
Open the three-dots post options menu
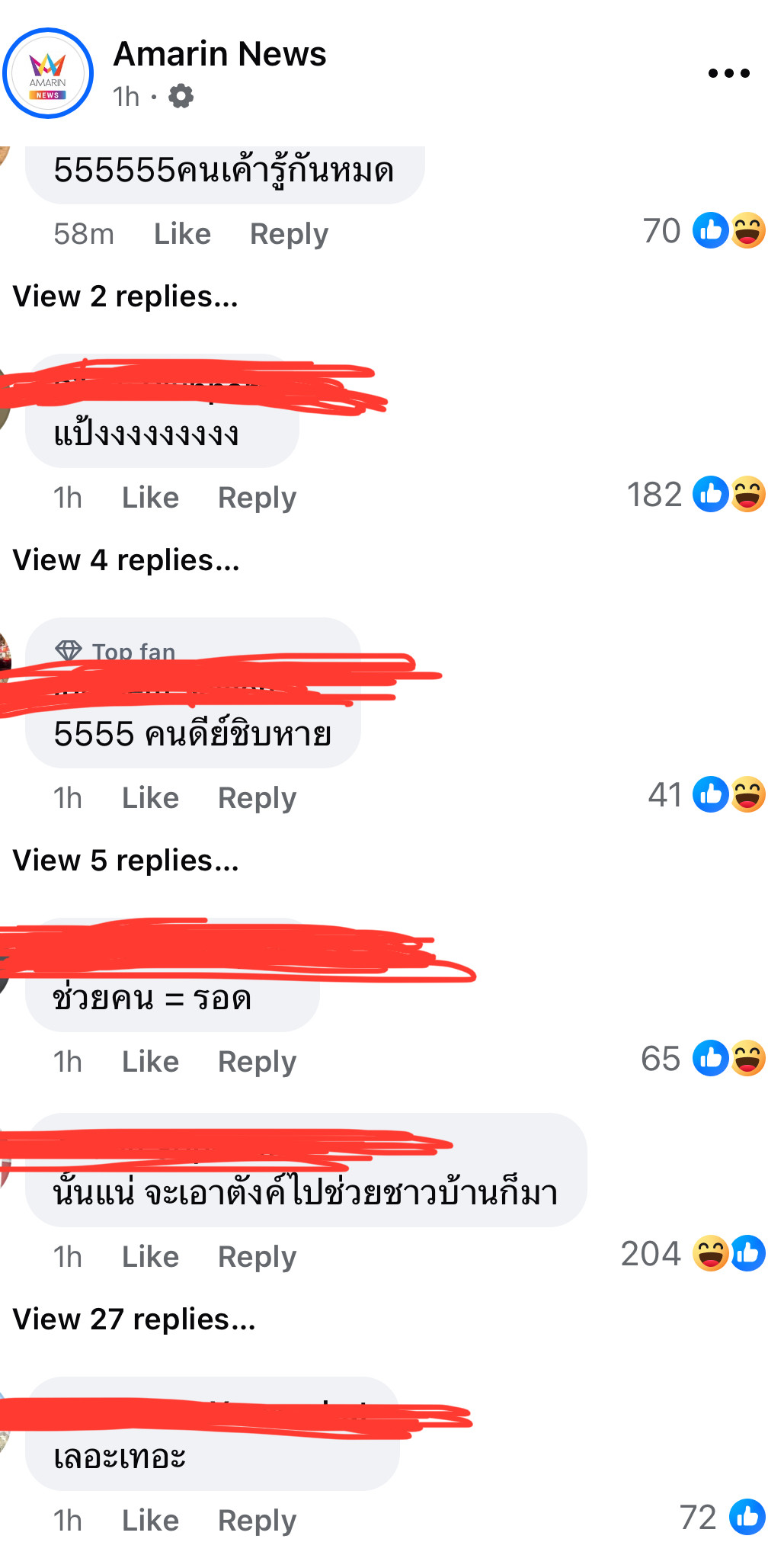tap(729, 73)
